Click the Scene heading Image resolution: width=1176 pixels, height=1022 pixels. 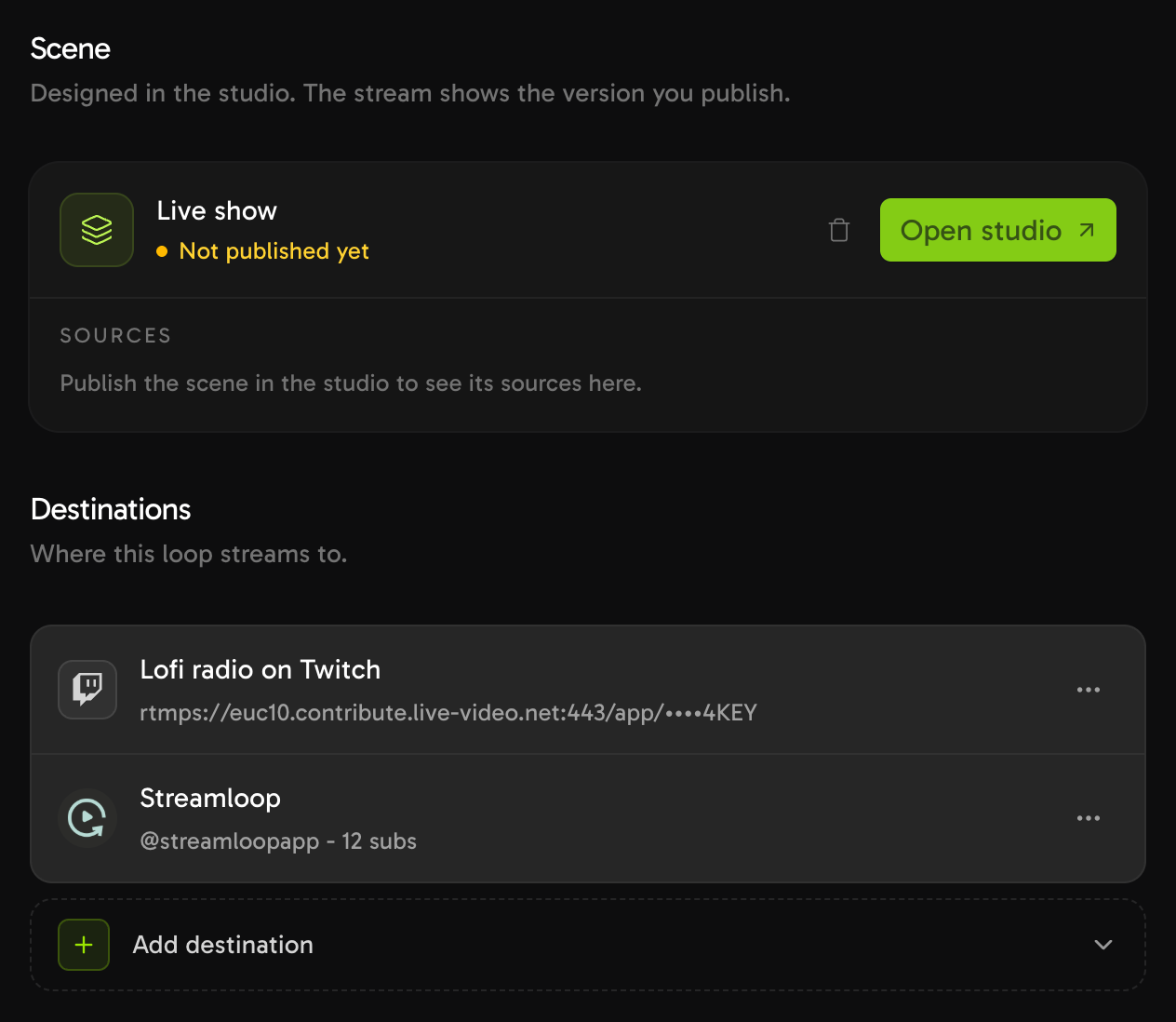click(71, 48)
